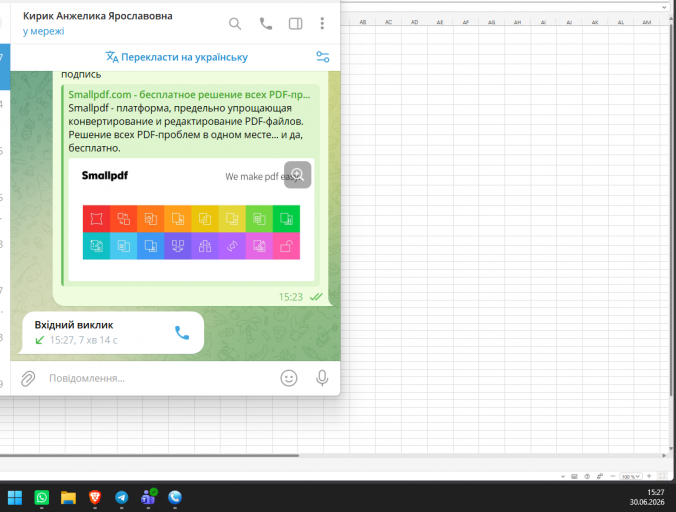The height and width of the screenshot is (512, 676).
Task: Open File Explorer from the taskbar
Action: pyautogui.click(x=68, y=497)
